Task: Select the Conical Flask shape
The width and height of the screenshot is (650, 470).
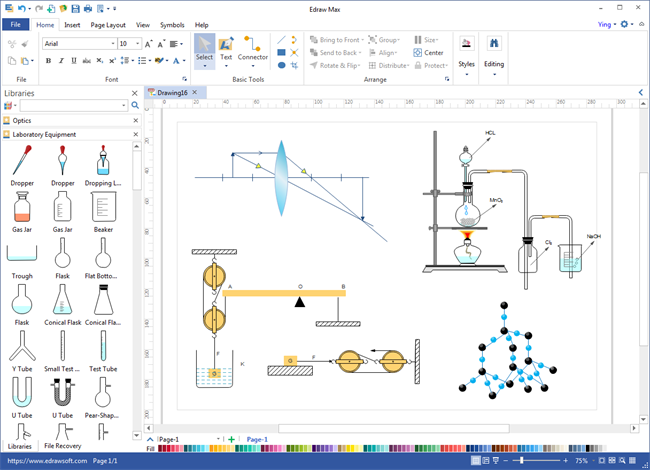Action: pyautogui.click(x=62, y=304)
